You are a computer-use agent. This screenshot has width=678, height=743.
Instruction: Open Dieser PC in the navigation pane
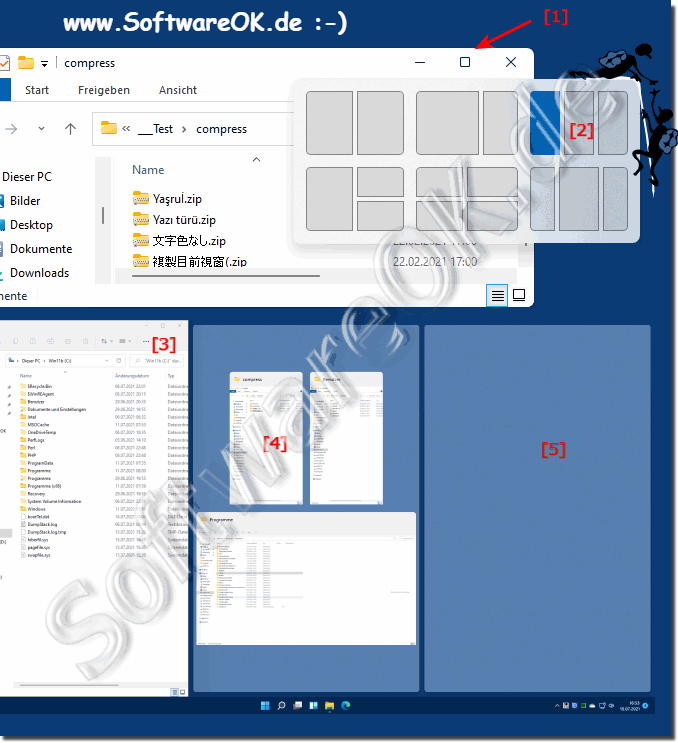pyautogui.click(x=27, y=177)
